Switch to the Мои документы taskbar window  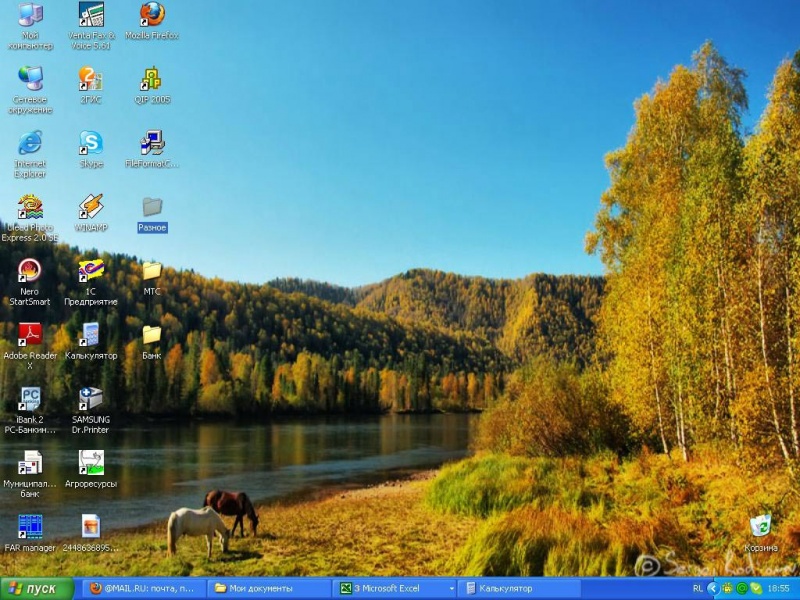tap(270, 589)
